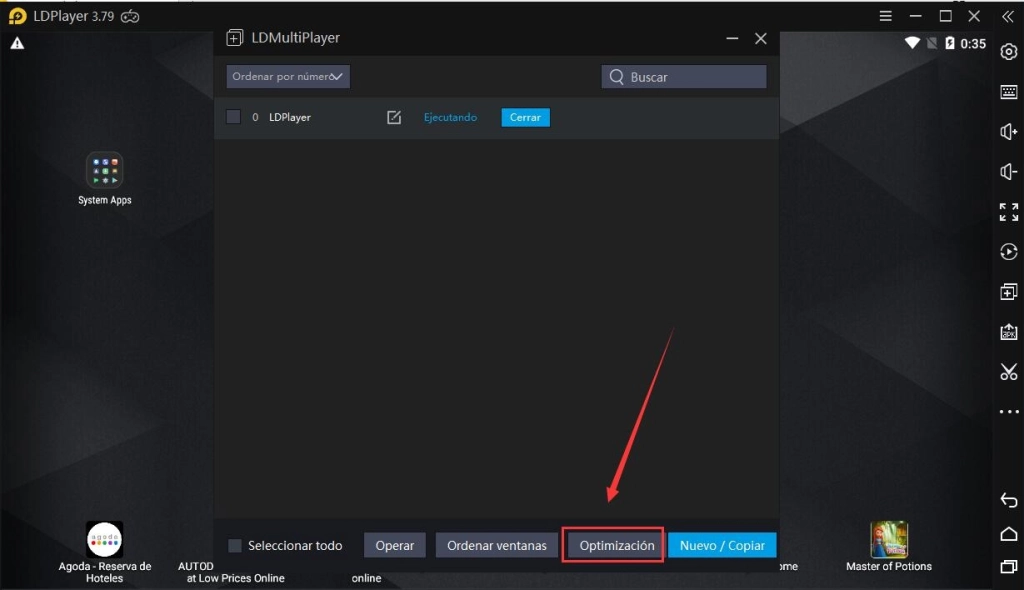Click Cerrar button for LDPlayer instance
The image size is (1024, 590).
tap(525, 117)
